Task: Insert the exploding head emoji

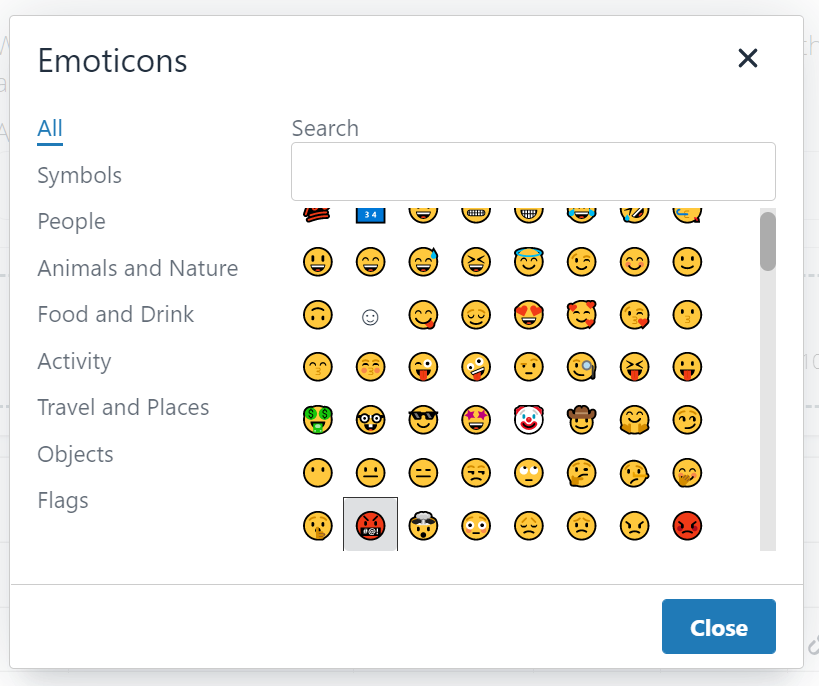Action: [423, 524]
